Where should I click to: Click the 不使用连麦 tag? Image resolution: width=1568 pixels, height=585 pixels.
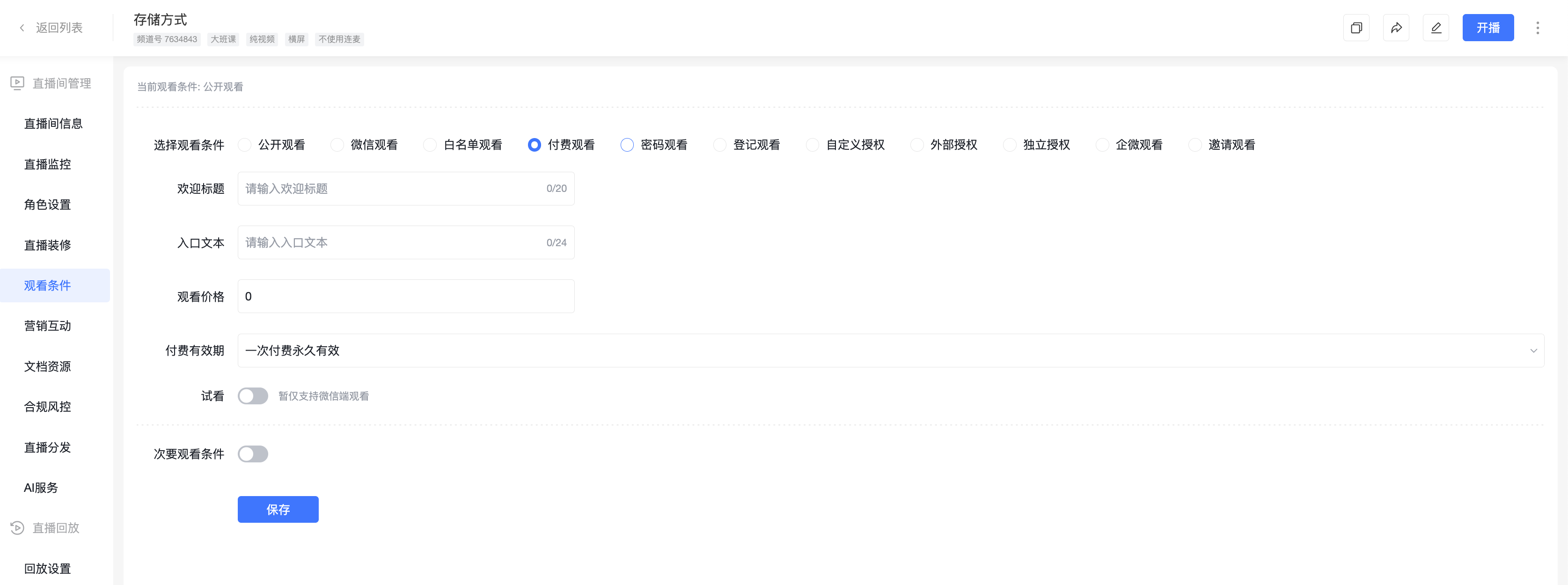click(x=340, y=39)
